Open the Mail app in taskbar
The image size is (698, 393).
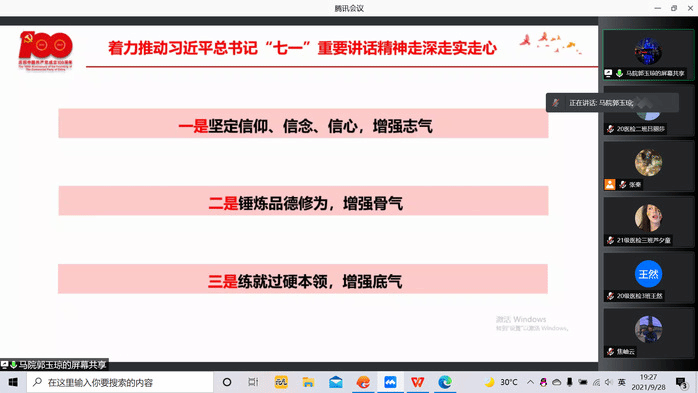336,382
